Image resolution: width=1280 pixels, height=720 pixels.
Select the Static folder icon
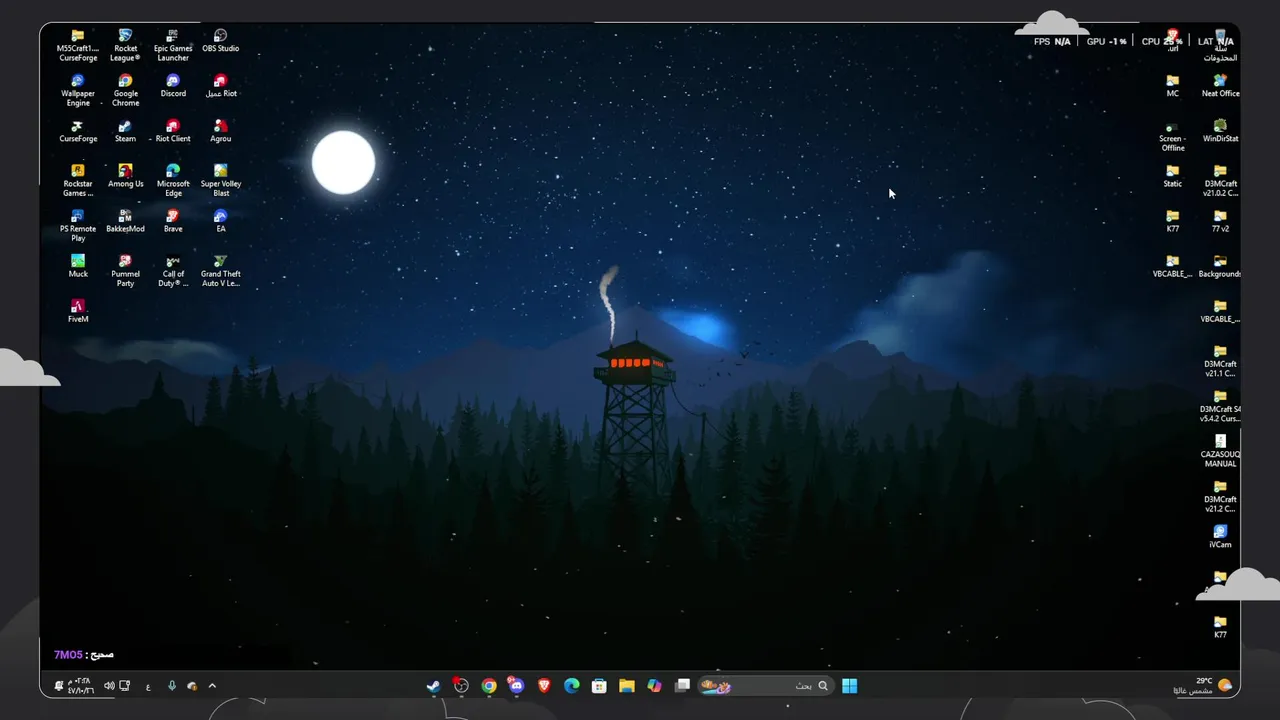point(1172,176)
